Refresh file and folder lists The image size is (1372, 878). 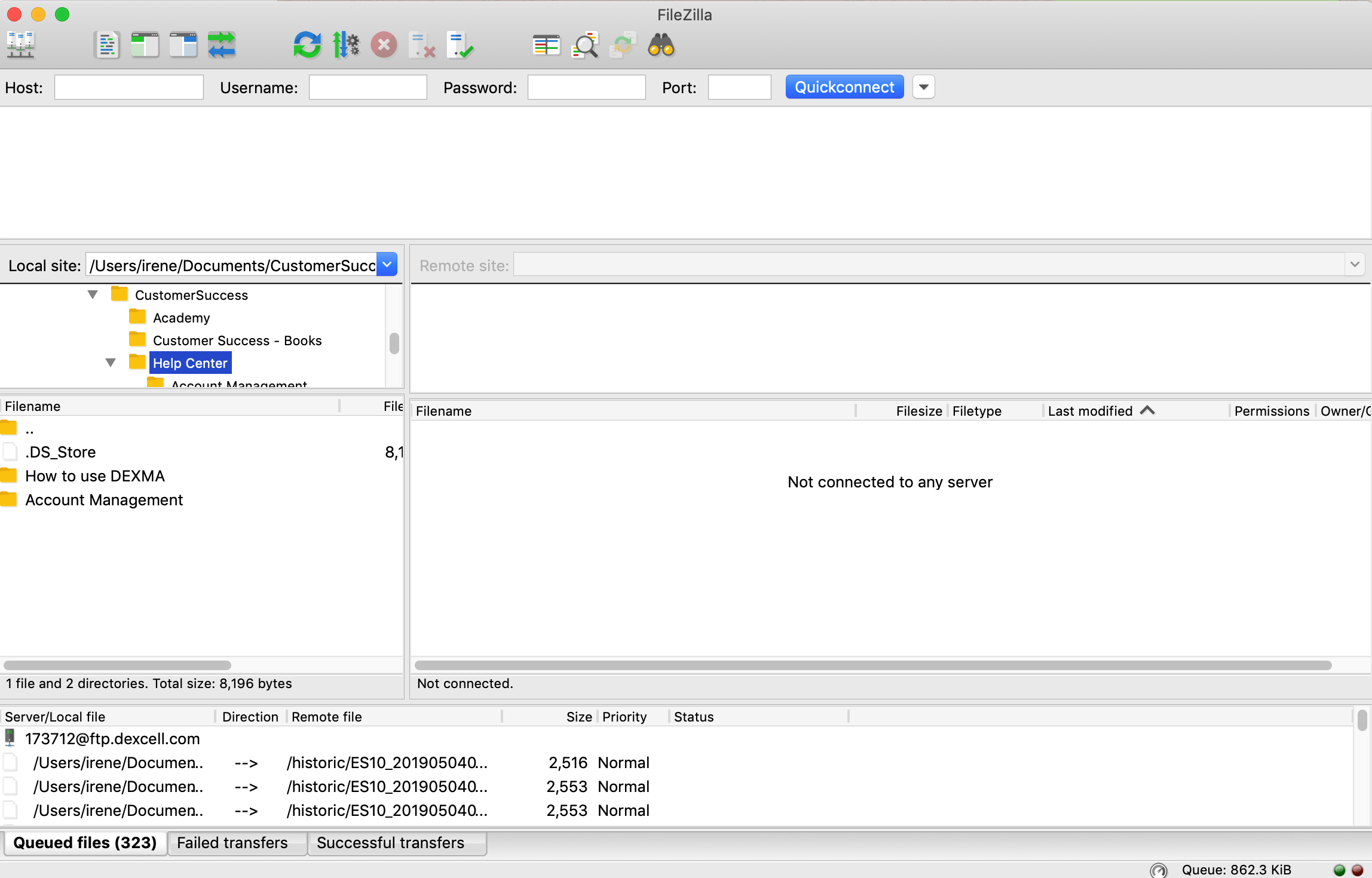307,45
